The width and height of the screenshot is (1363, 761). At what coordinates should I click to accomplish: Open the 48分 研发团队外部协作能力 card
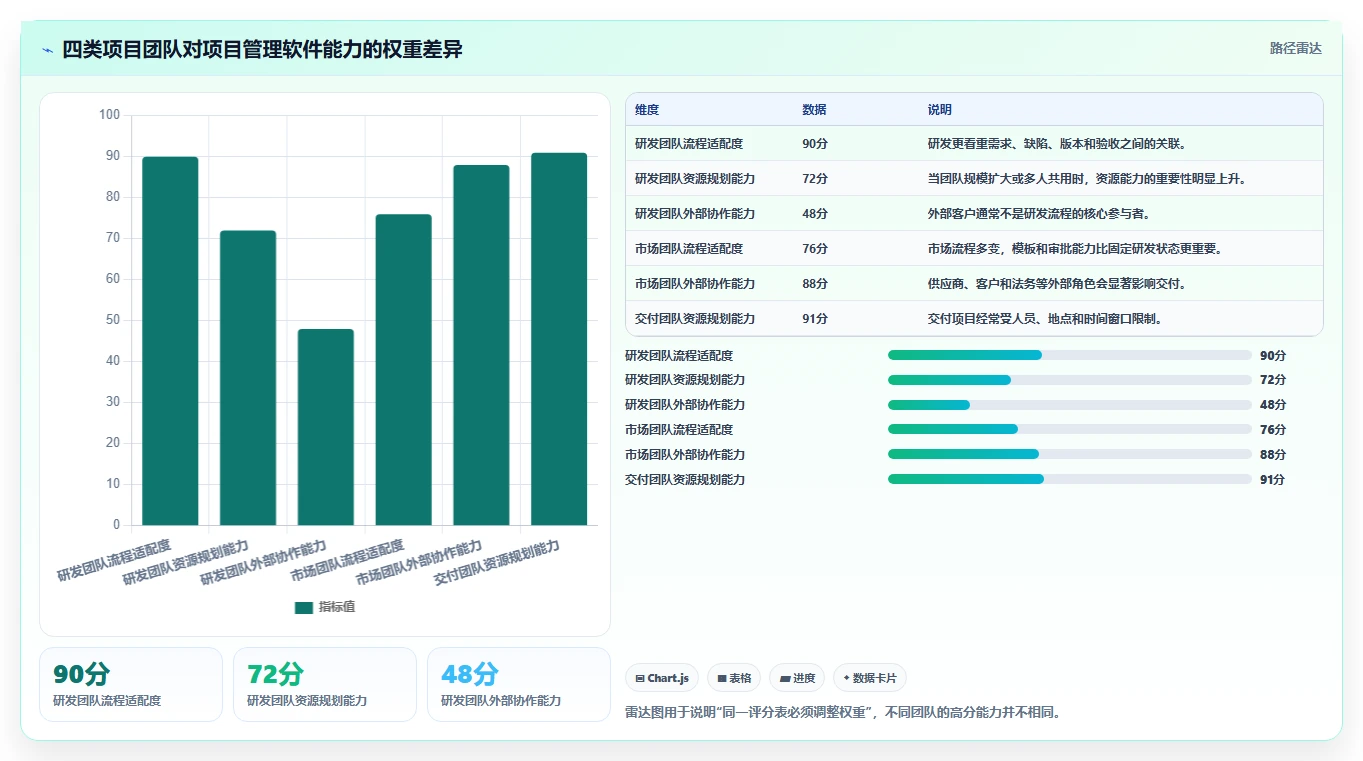pos(519,684)
